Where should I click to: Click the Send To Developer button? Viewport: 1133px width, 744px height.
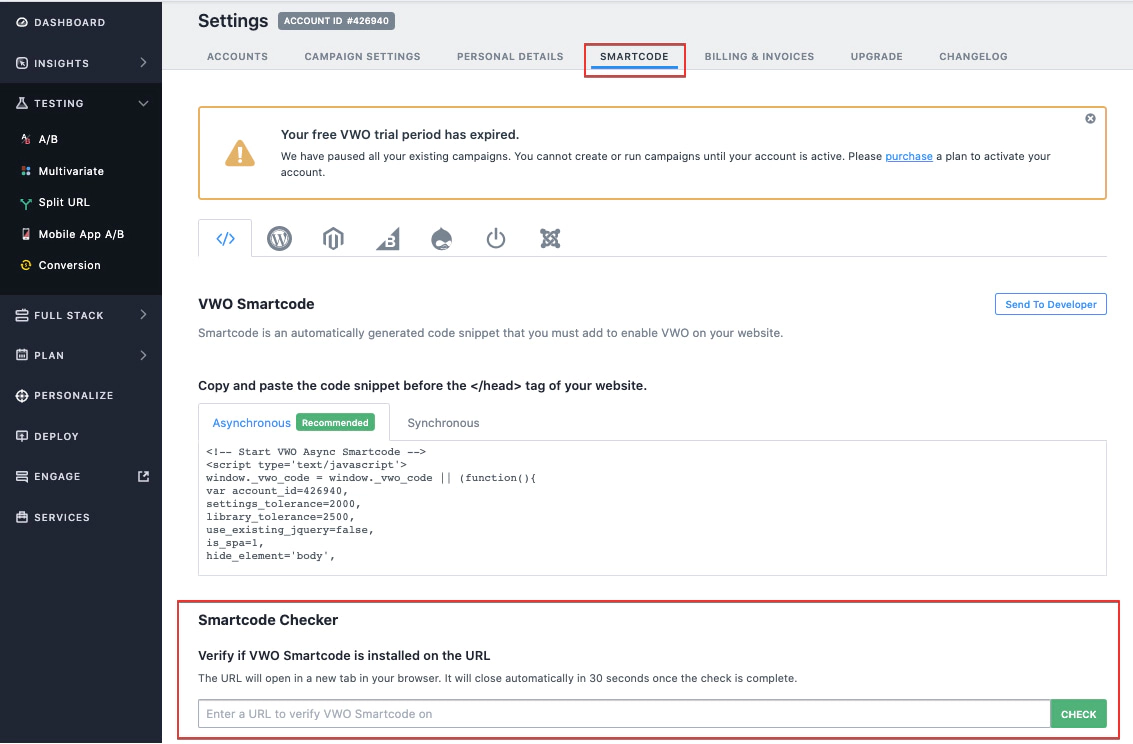pos(1050,304)
